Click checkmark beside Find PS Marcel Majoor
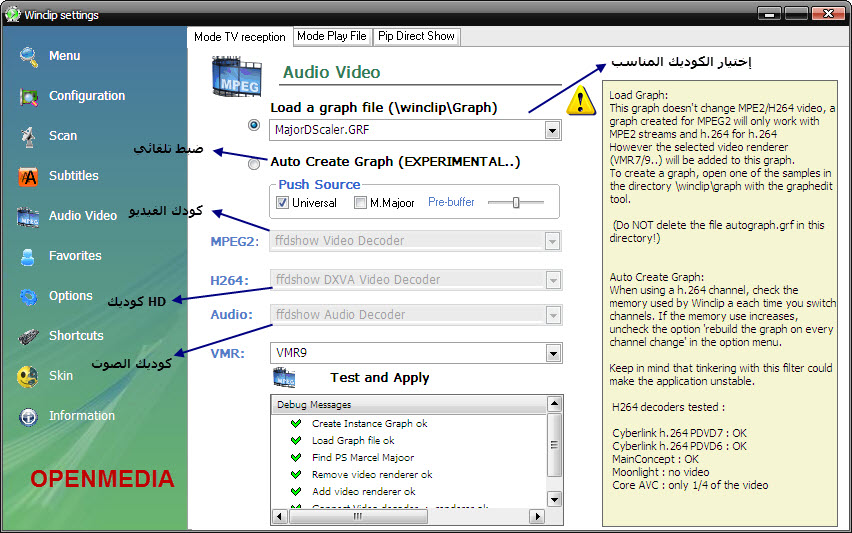Image resolution: width=852 pixels, height=533 pixels. (x=296, y=457)
